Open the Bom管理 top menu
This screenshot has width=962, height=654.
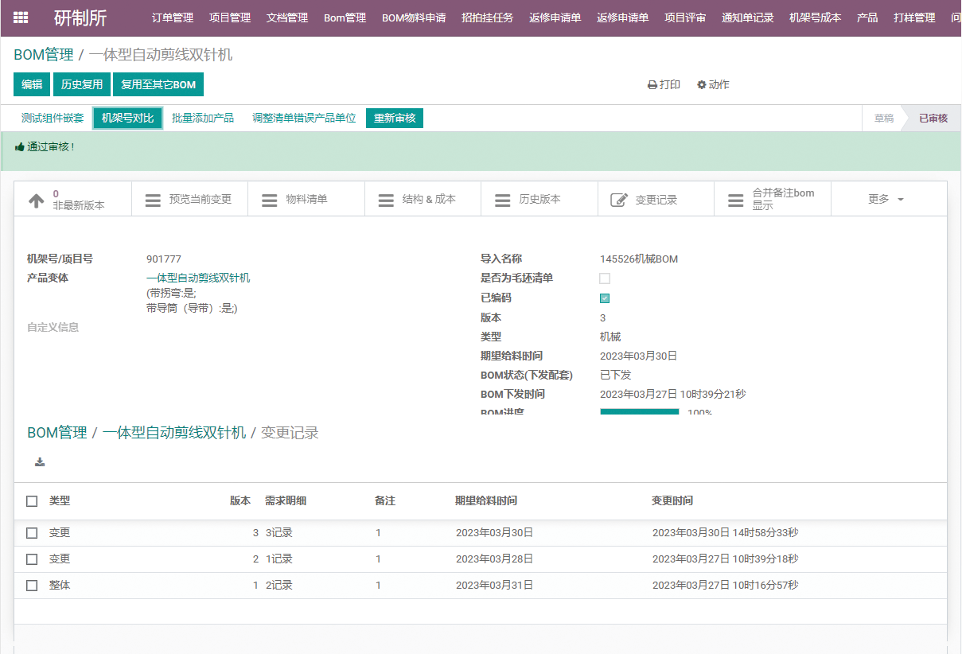[344, 18]
